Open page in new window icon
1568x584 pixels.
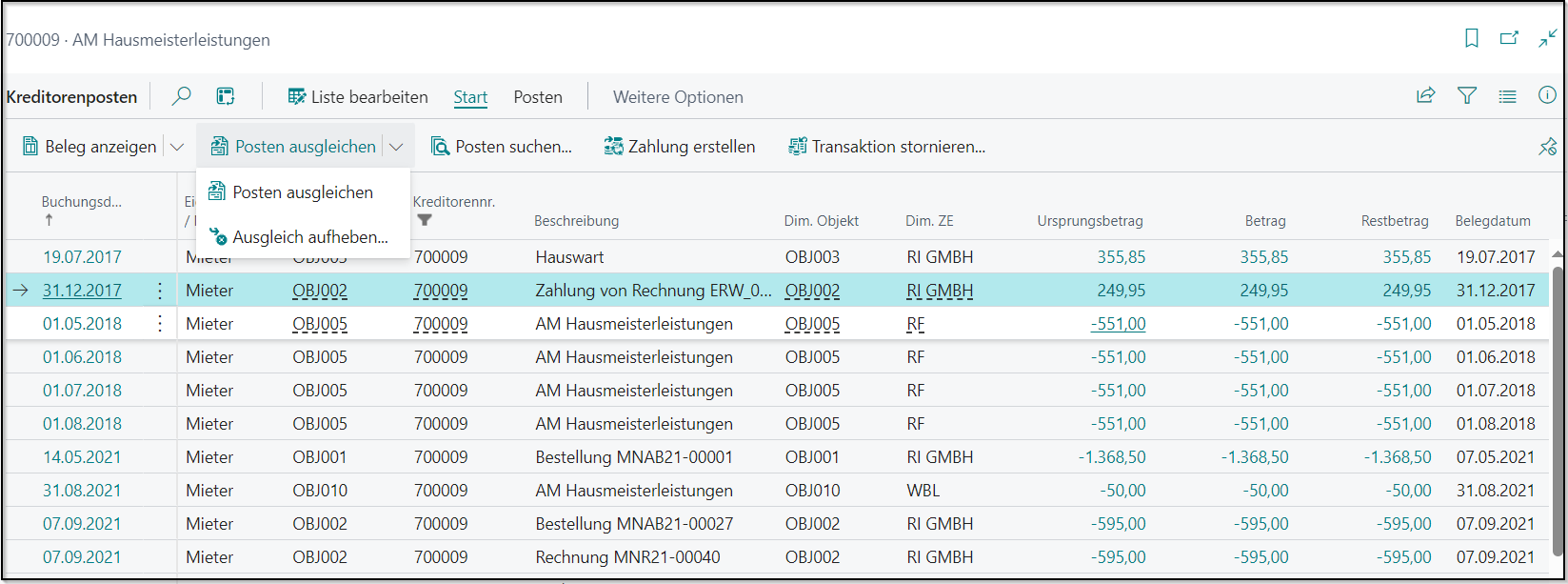click(x=1509, y=39)
